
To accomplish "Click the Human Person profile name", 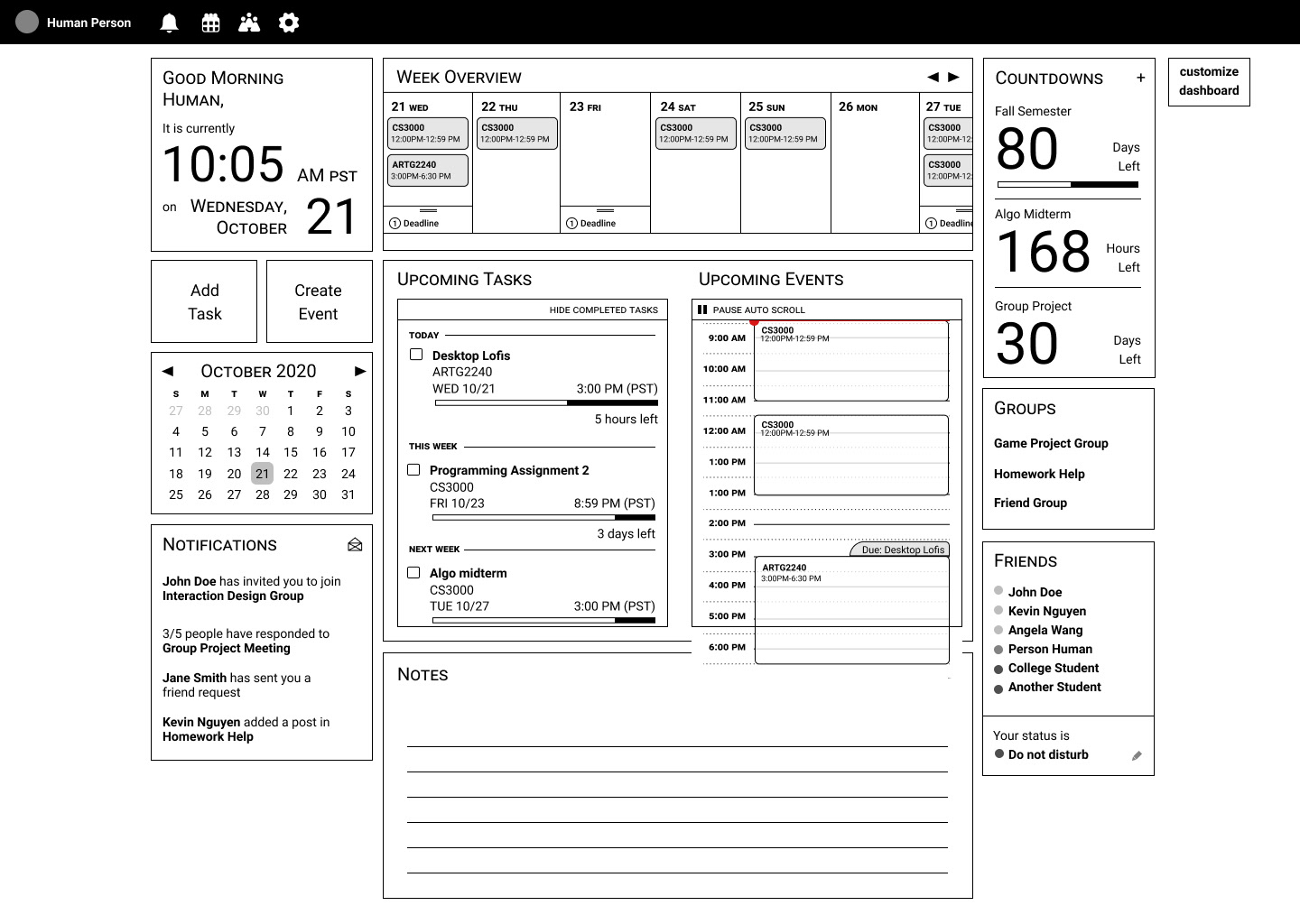I will [x=88, y=23].
